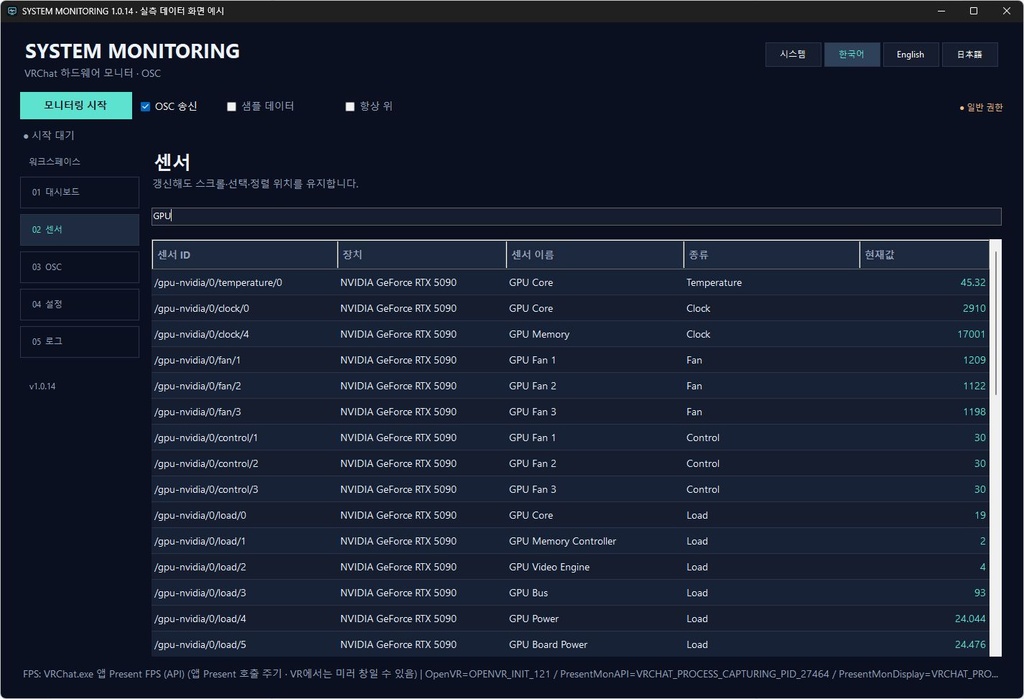Click the current value 45.32
The width and height of the screenshot is (1024, 699).
(x=972, y=283)
